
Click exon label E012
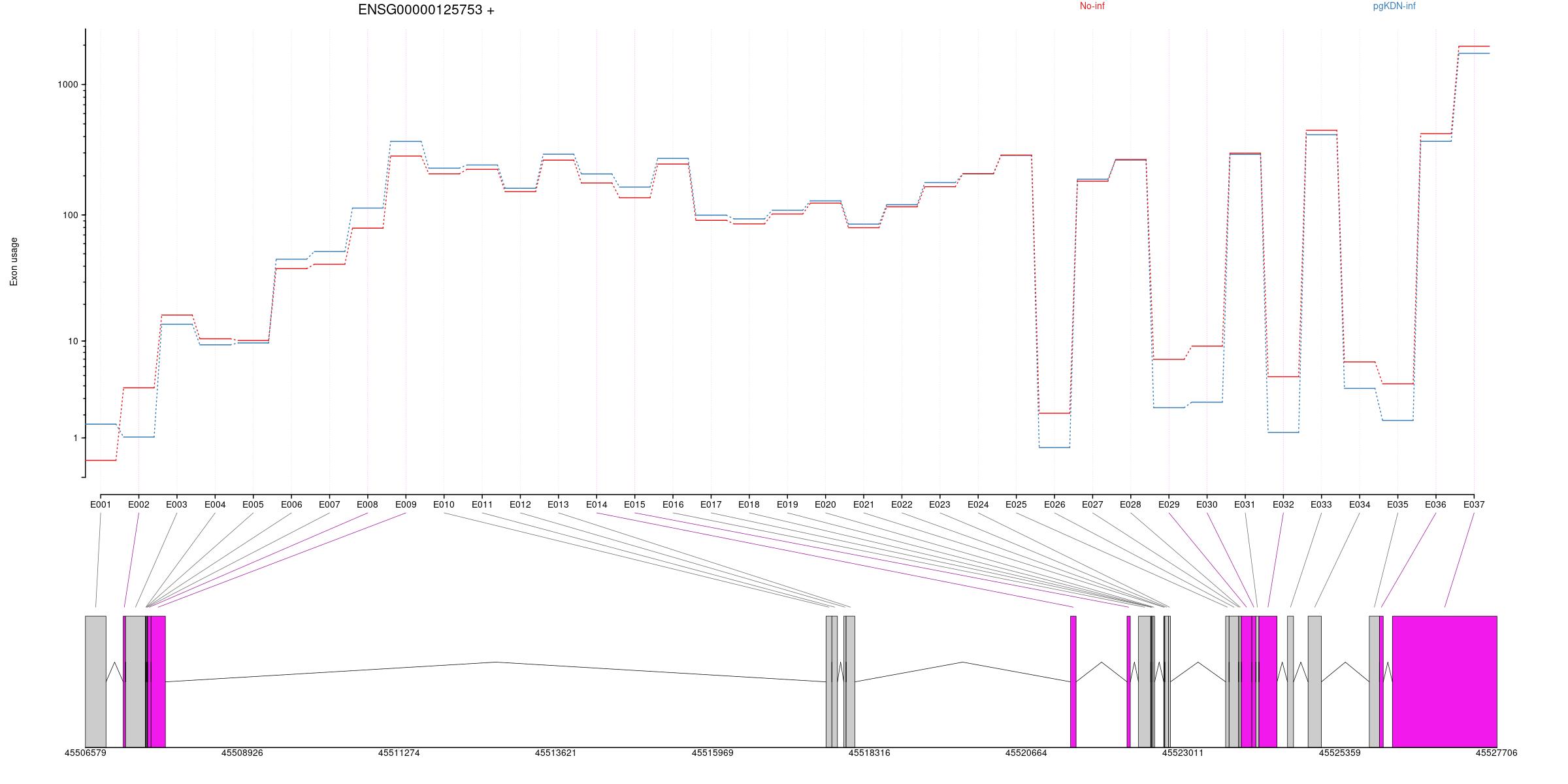tap(520, 504)
